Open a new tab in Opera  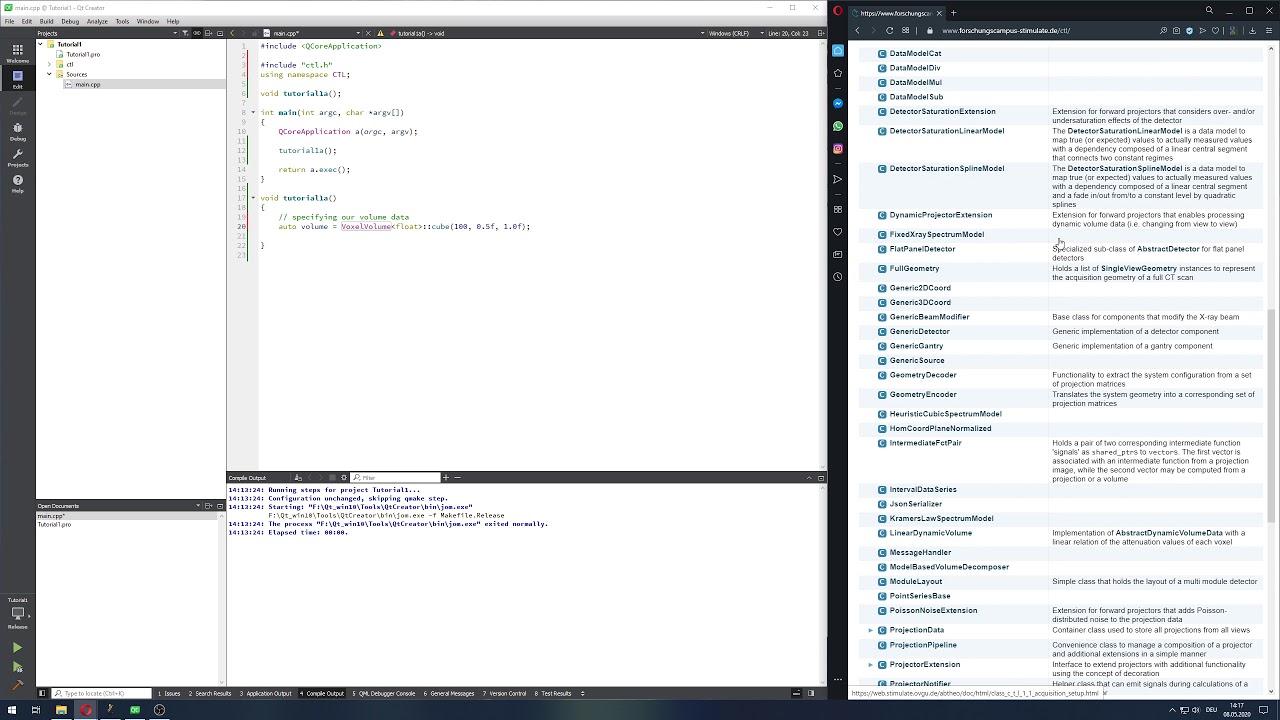[953, 13]
